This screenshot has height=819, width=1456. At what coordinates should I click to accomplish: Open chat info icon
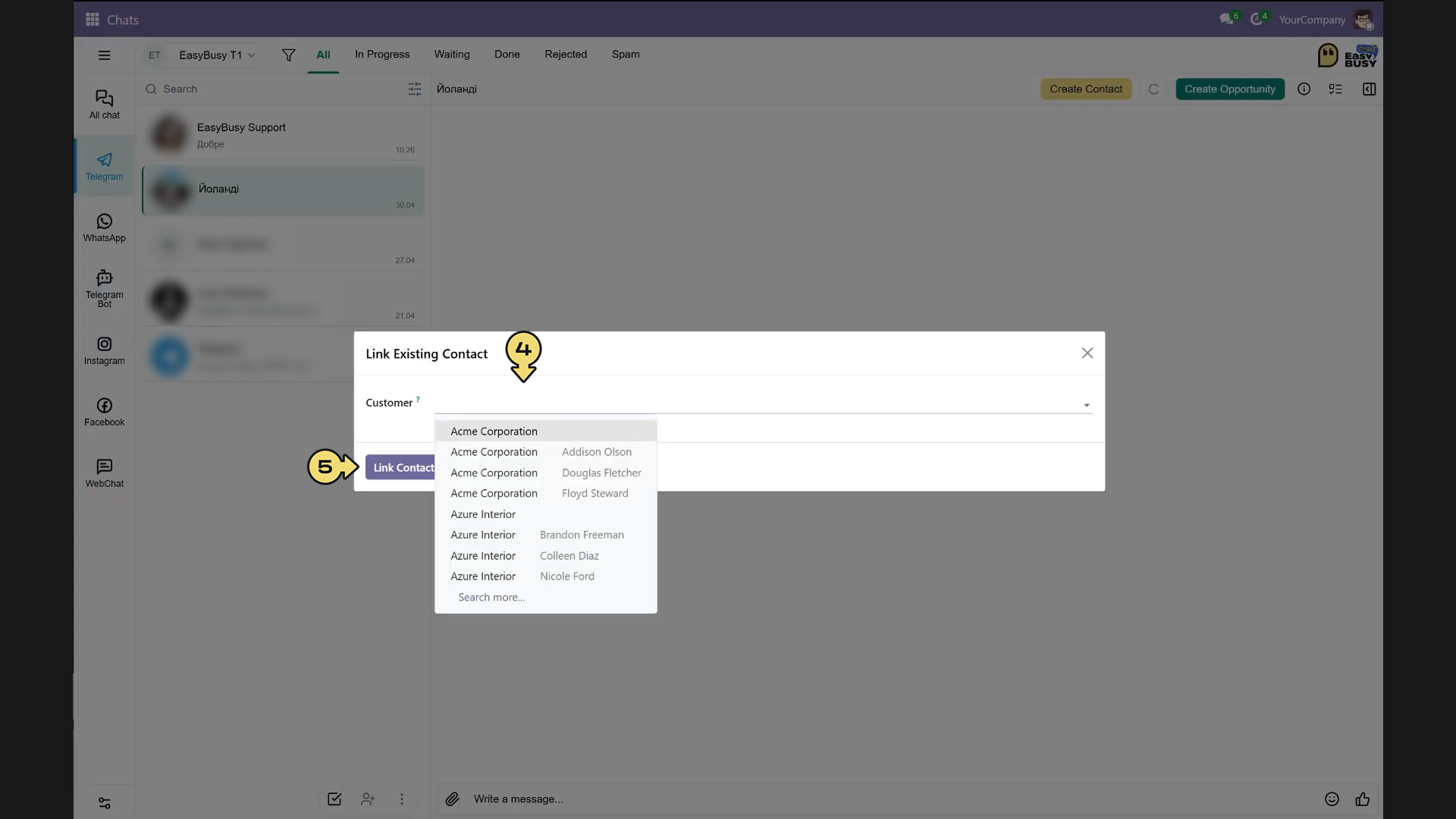click(x=1304, y=89)
